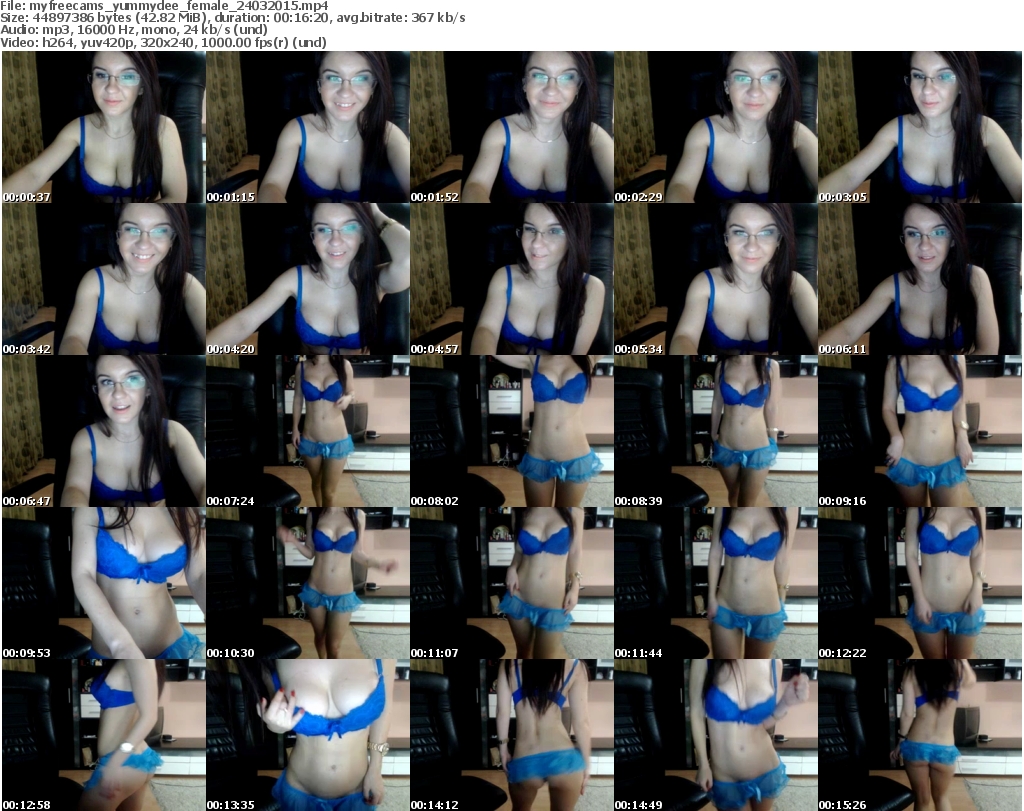This screenshot has width=1024, height=811.
Task: Pick the thumbnail stamped 00:04:20
Action: [308, 279]
